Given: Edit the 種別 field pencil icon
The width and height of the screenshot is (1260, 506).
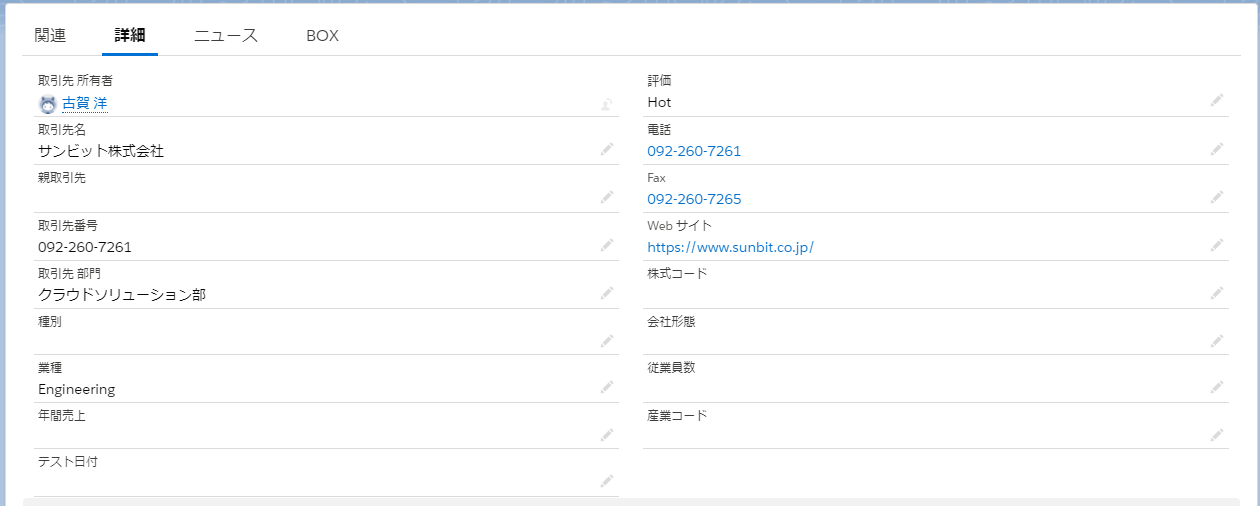Looking at the screenshot, I should click(606, 341).
